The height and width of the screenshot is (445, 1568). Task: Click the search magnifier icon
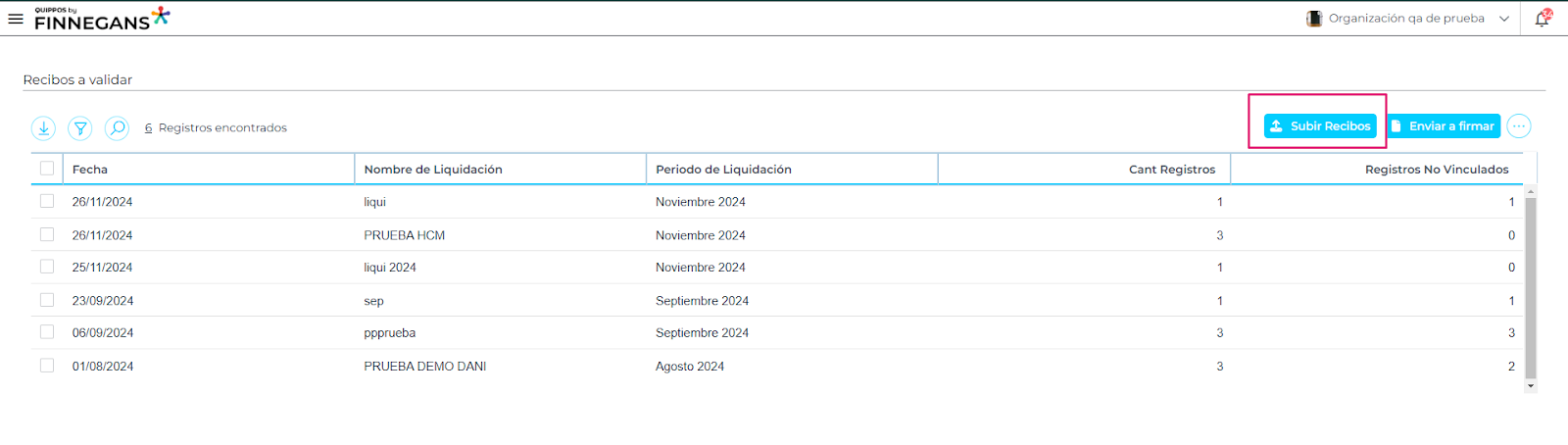117,128
